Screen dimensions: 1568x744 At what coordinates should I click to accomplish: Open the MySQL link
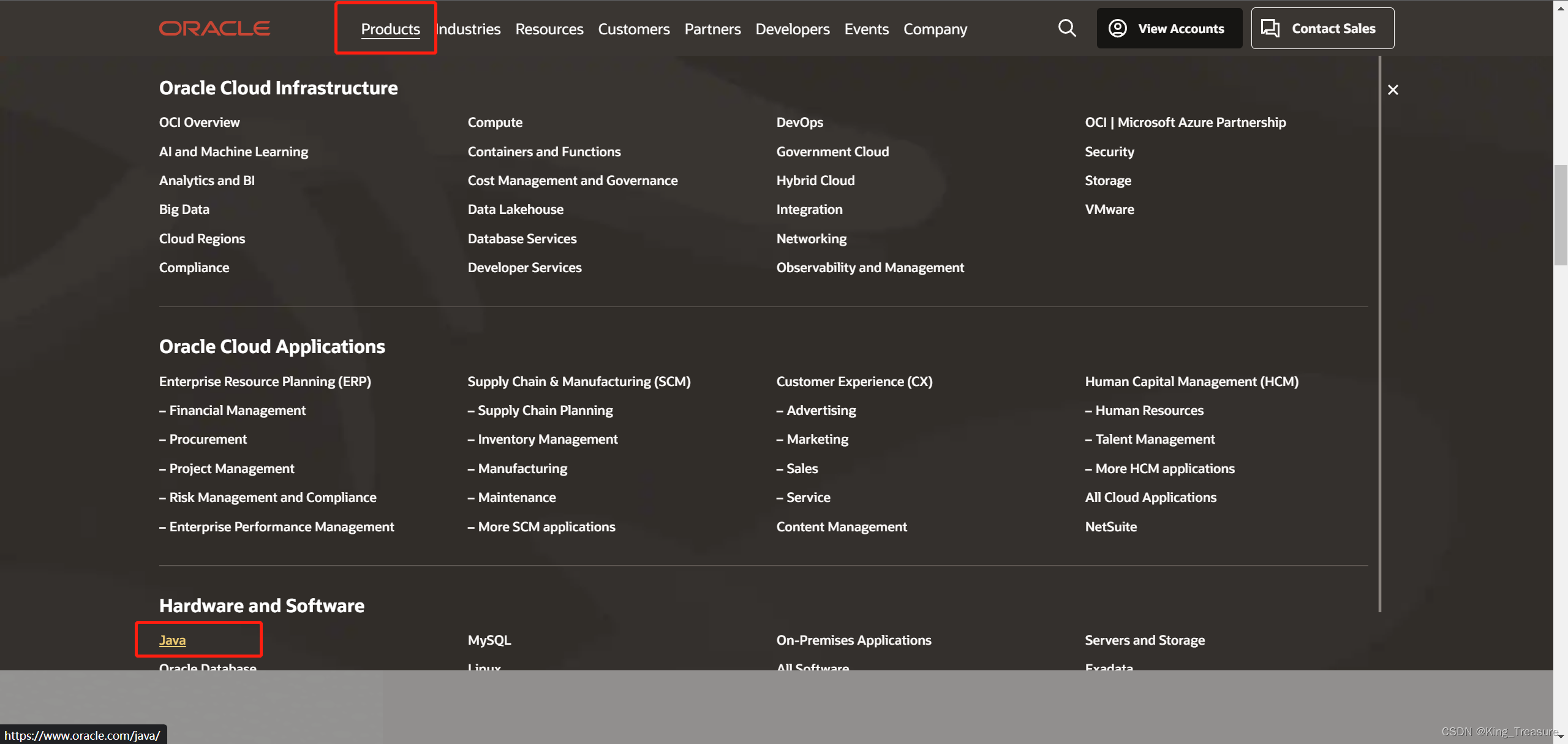click(x=489, y=640)
